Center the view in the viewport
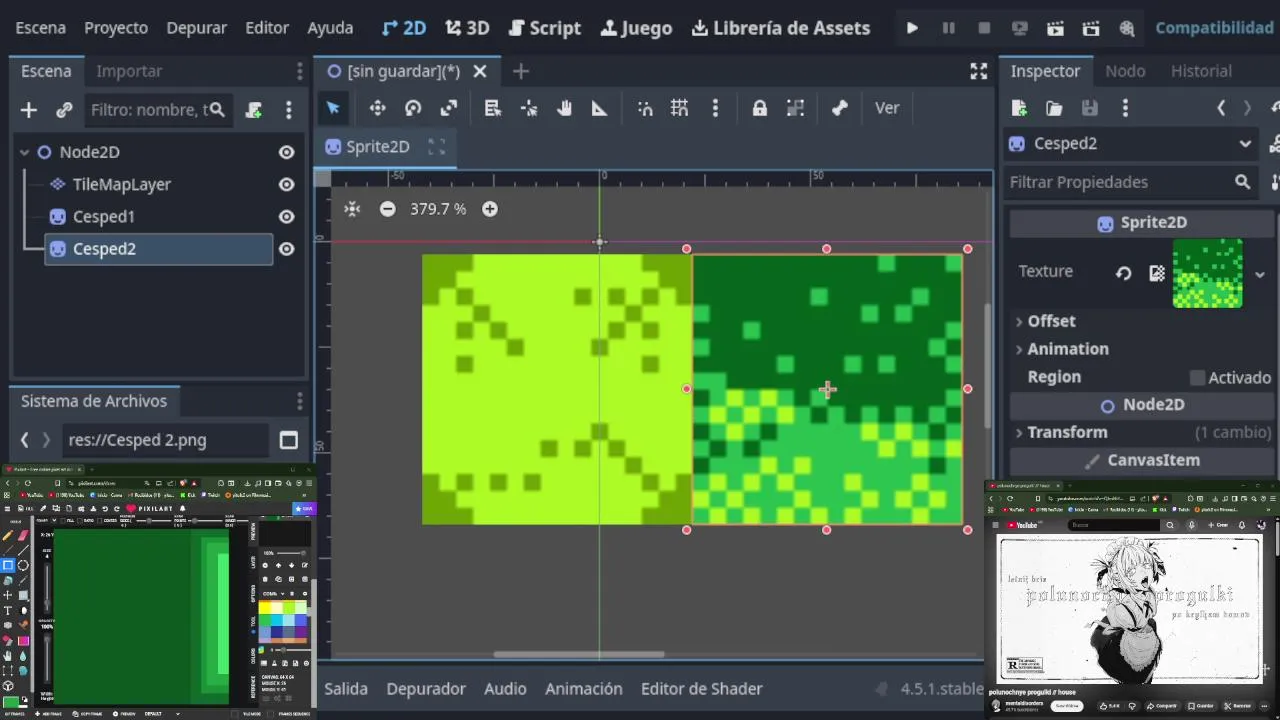The image size is (1280, 720). pos(352,209)
